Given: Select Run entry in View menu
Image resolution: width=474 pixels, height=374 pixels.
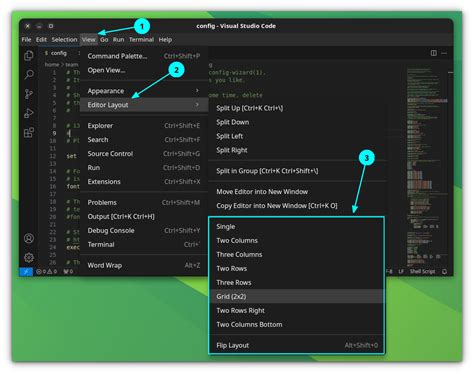Looking at the screenshot, I should pyautogui.click(x=144, y=168).
